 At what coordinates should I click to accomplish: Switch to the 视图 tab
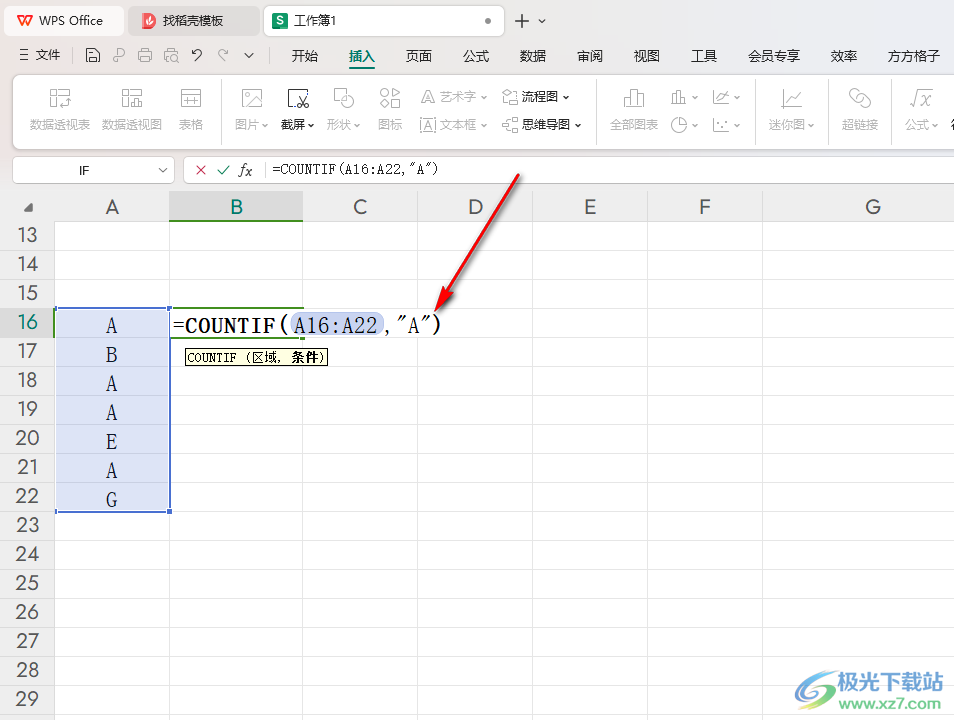pyautogui.click(x=647, y=56)
